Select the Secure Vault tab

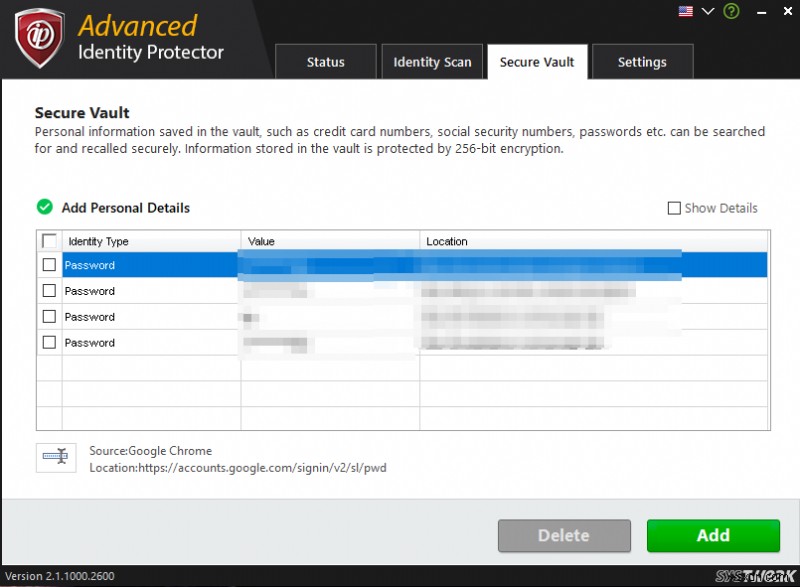point(537,61)
